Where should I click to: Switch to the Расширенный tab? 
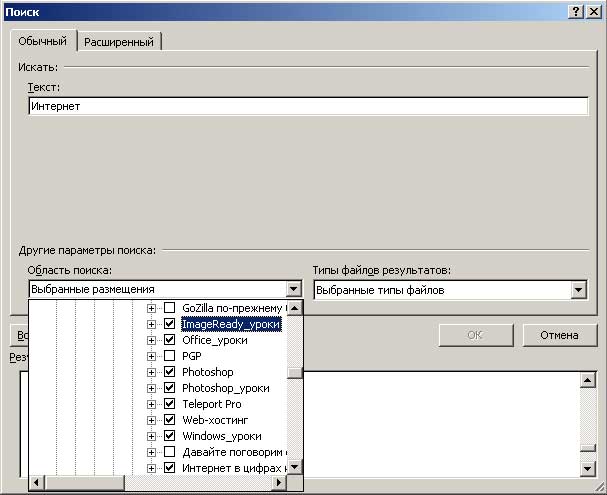tap(119, 42)
